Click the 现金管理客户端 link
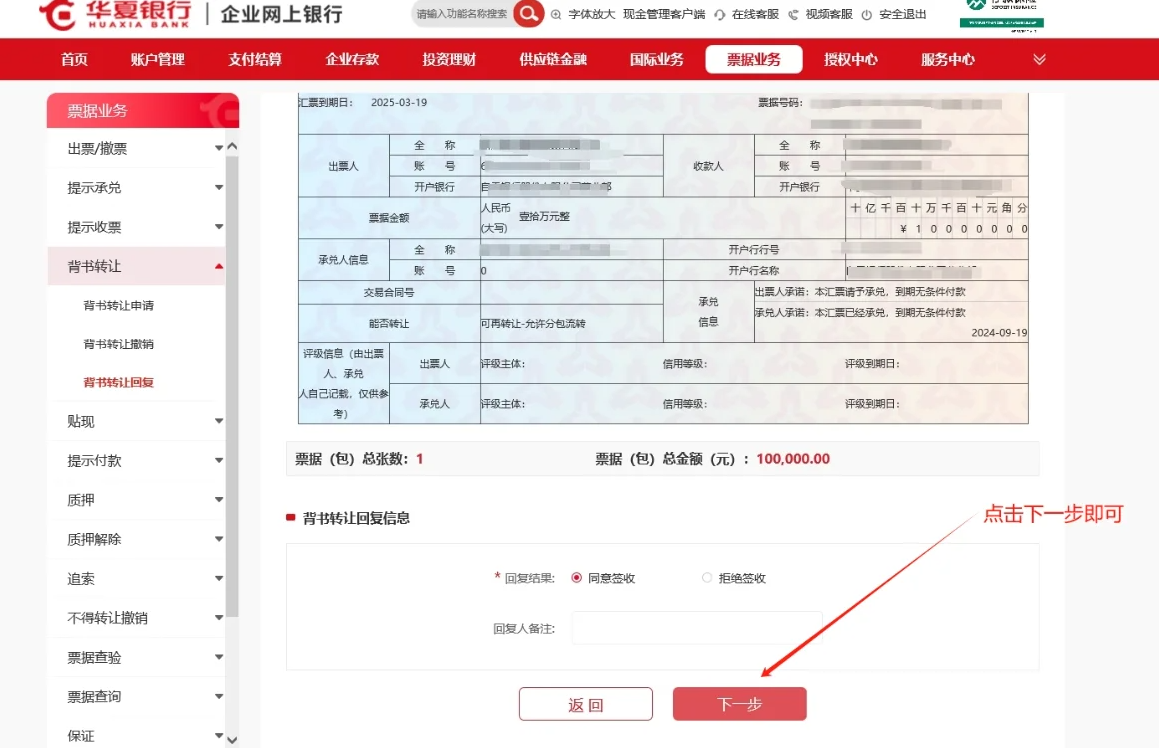Viewport: 1159px width, 748px height. click(x=664, y=14)
